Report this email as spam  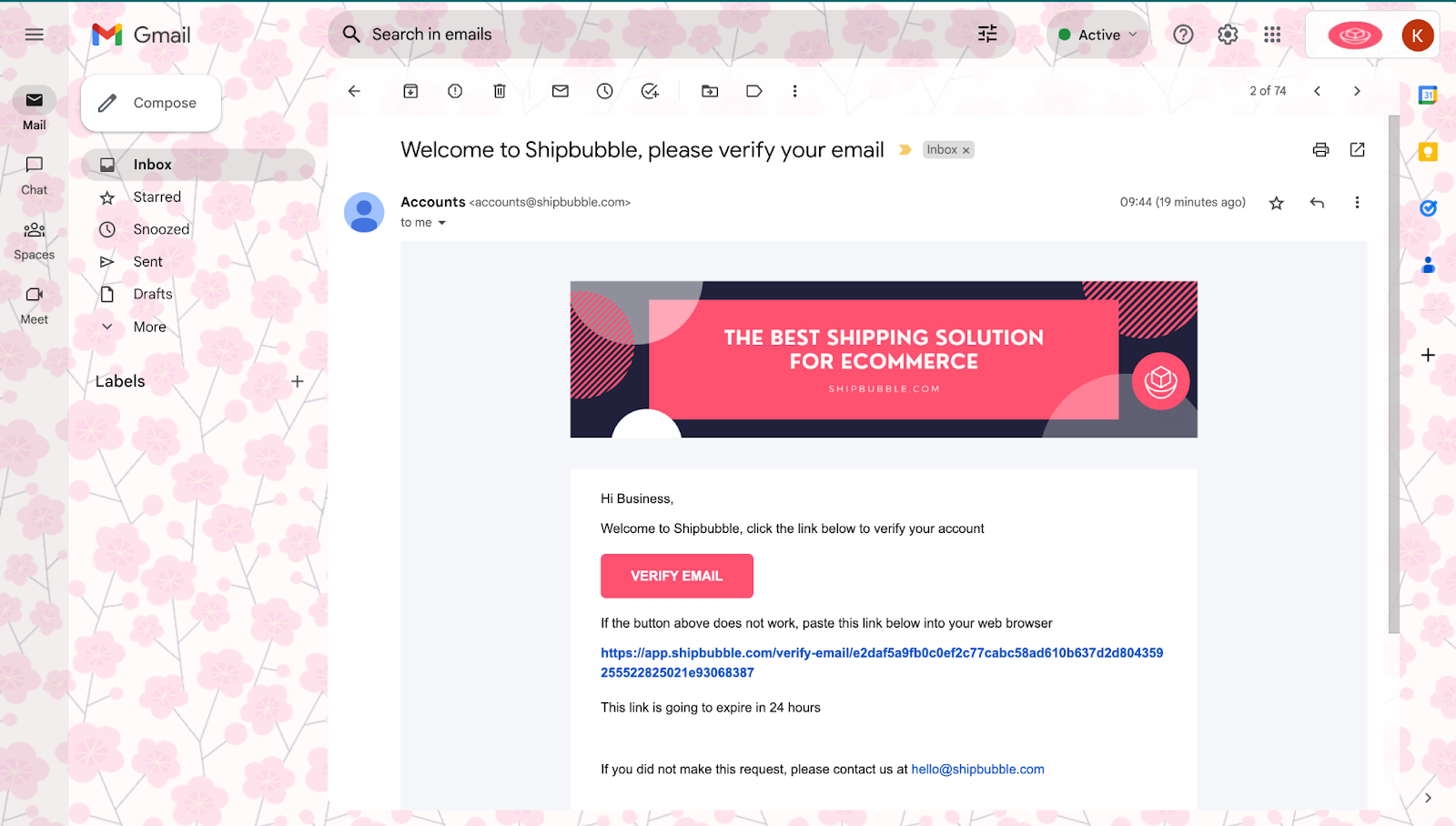pos(455,91)
